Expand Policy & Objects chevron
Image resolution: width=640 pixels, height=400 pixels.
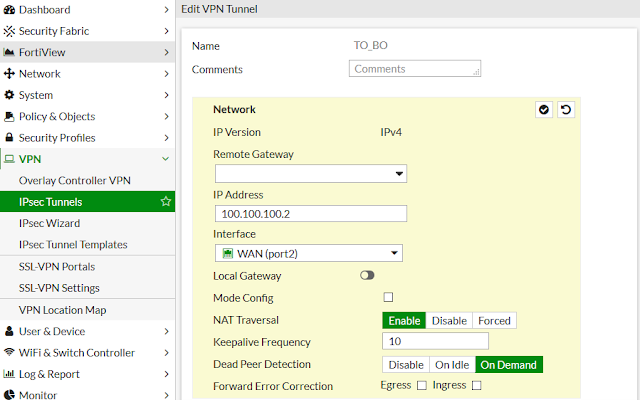coord(166,116)
